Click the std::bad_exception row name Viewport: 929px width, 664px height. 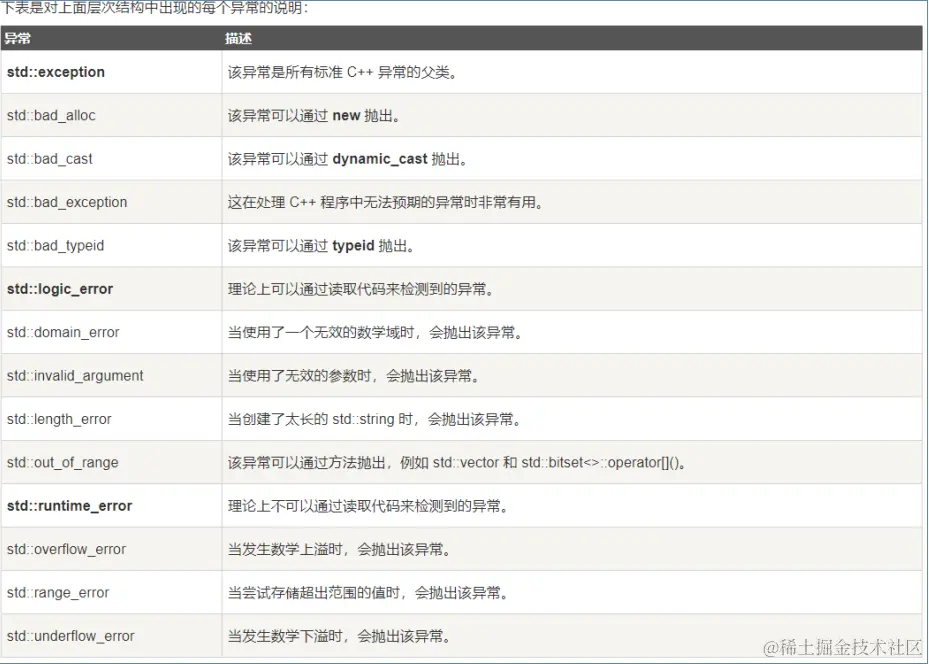pyautogui.click(x=67, y=202)
